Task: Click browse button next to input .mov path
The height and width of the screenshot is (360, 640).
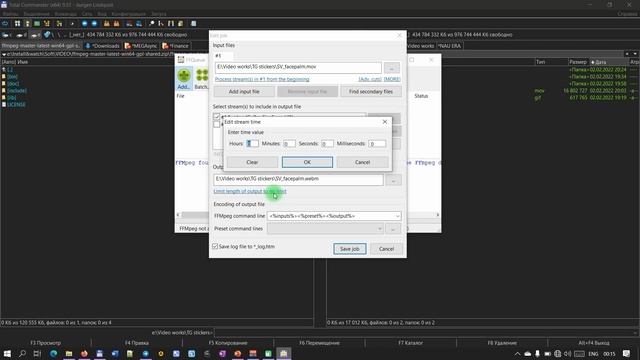Action: point(392,68)
